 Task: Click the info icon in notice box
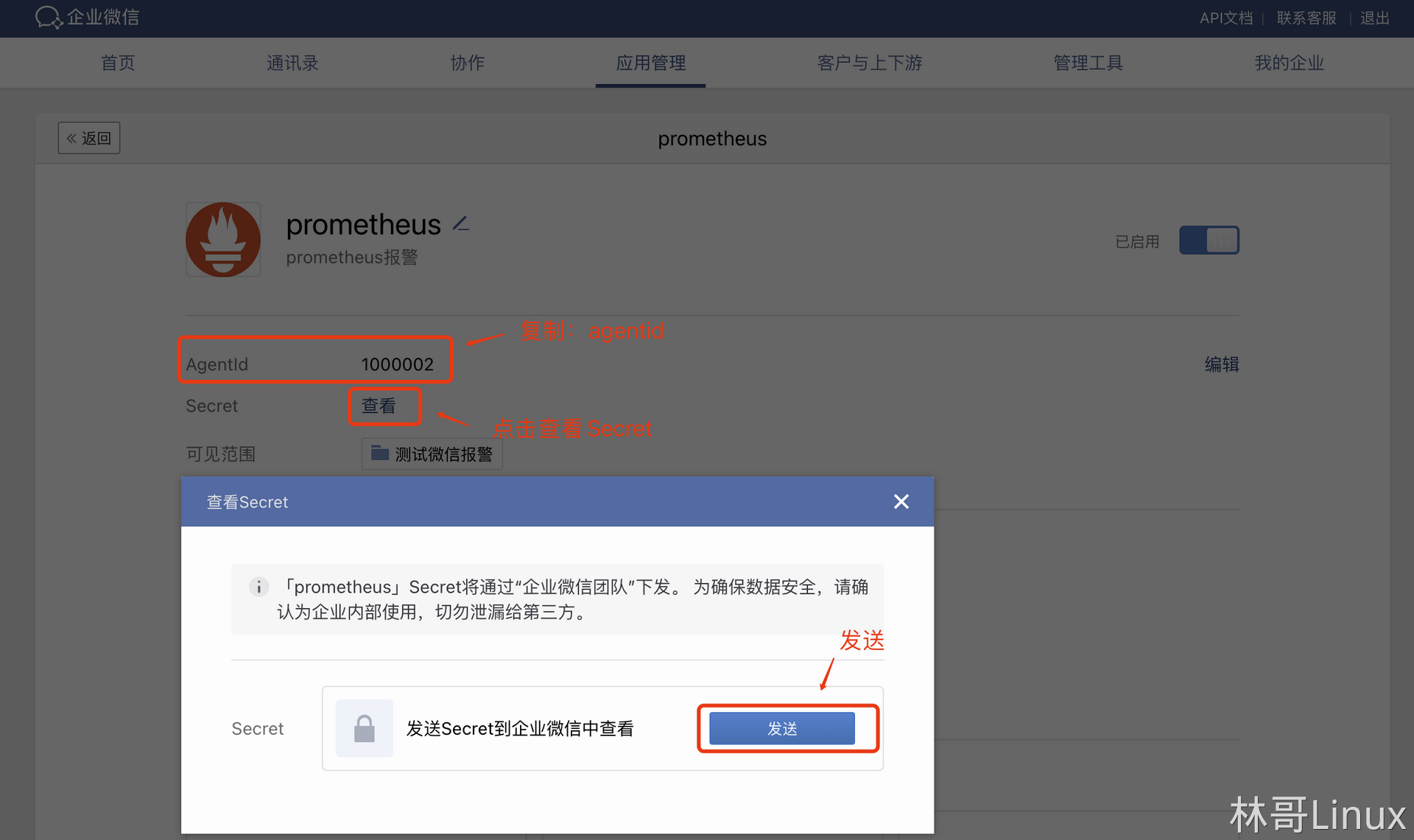tap(258, 587)
